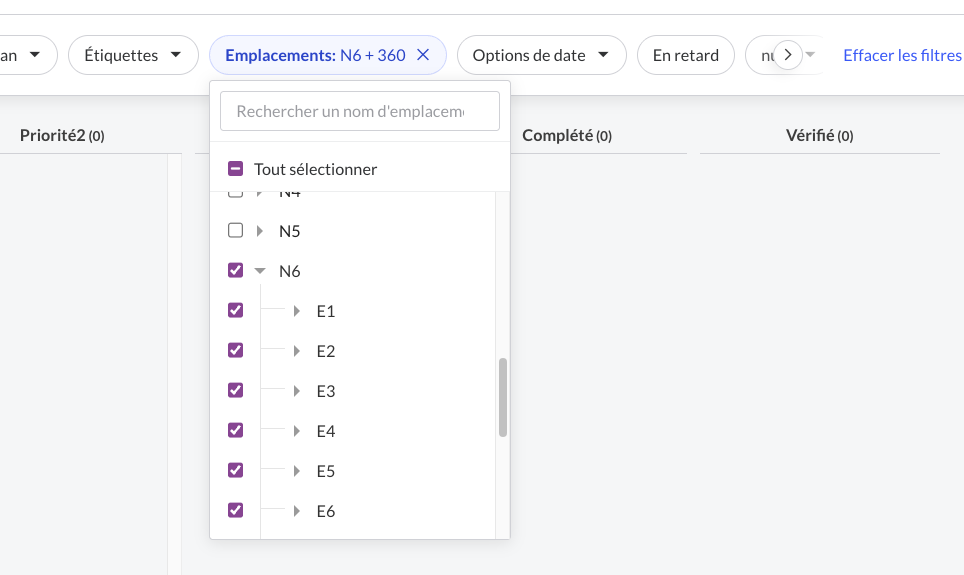This screenshot has height=575, width=964.
Task: Click Effacer les filtres link
Action: [x=902, y=55]
